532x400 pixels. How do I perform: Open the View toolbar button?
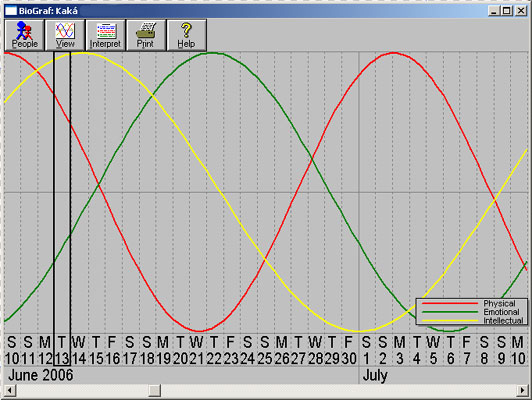click(65, 35)
